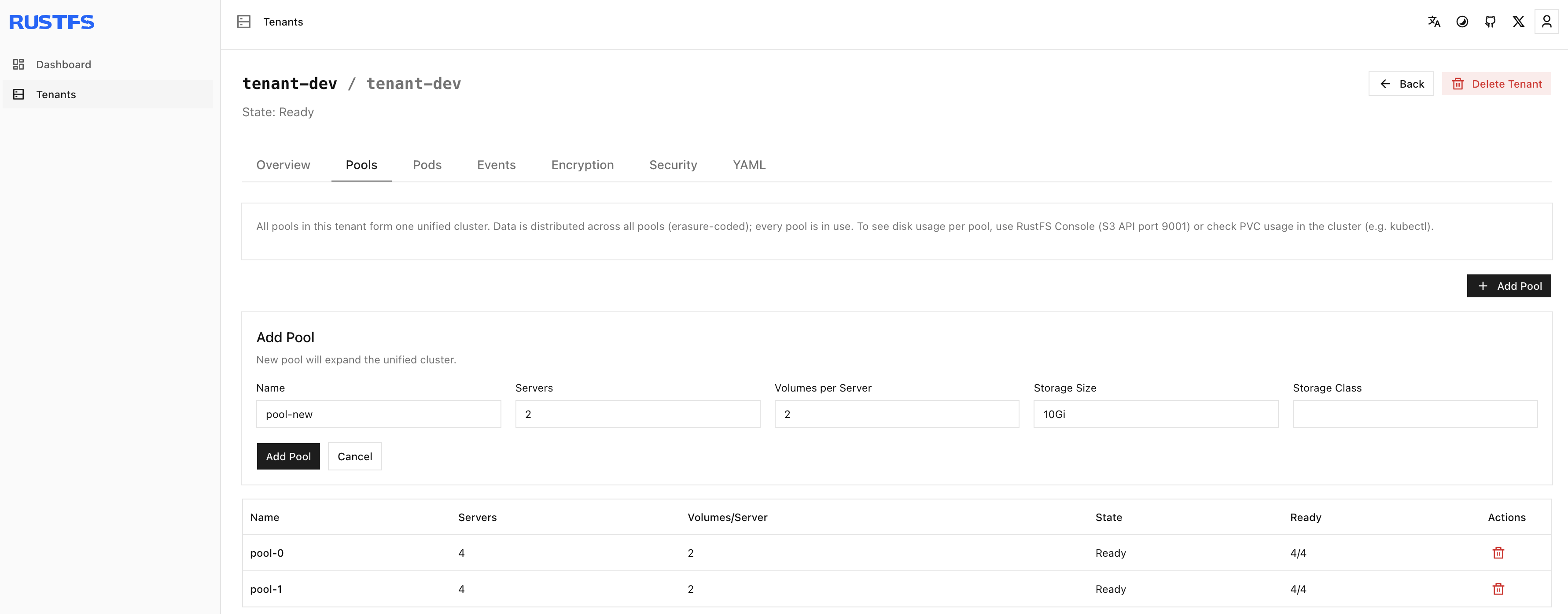1568x614 pixels.
Task: Open the YAML tab
Action: (749, 165)
